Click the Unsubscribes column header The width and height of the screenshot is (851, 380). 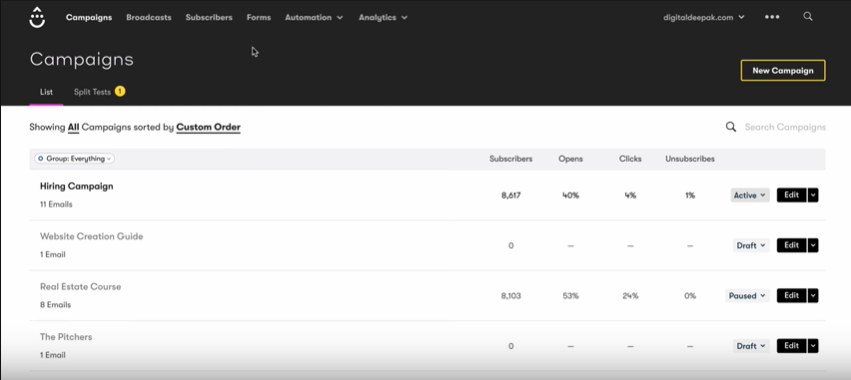(x=690, y=159)
